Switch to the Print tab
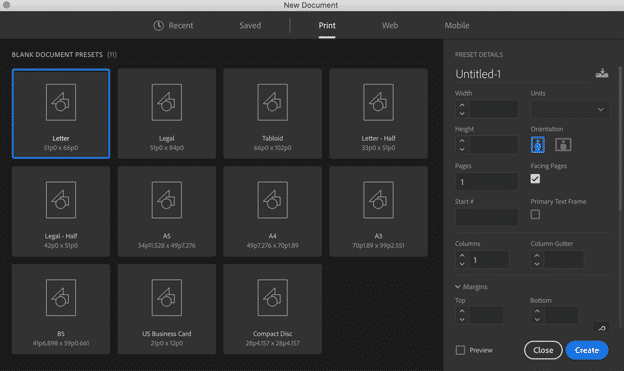Image resolution: width=624 pixels, height=371 pixels. 327,25
